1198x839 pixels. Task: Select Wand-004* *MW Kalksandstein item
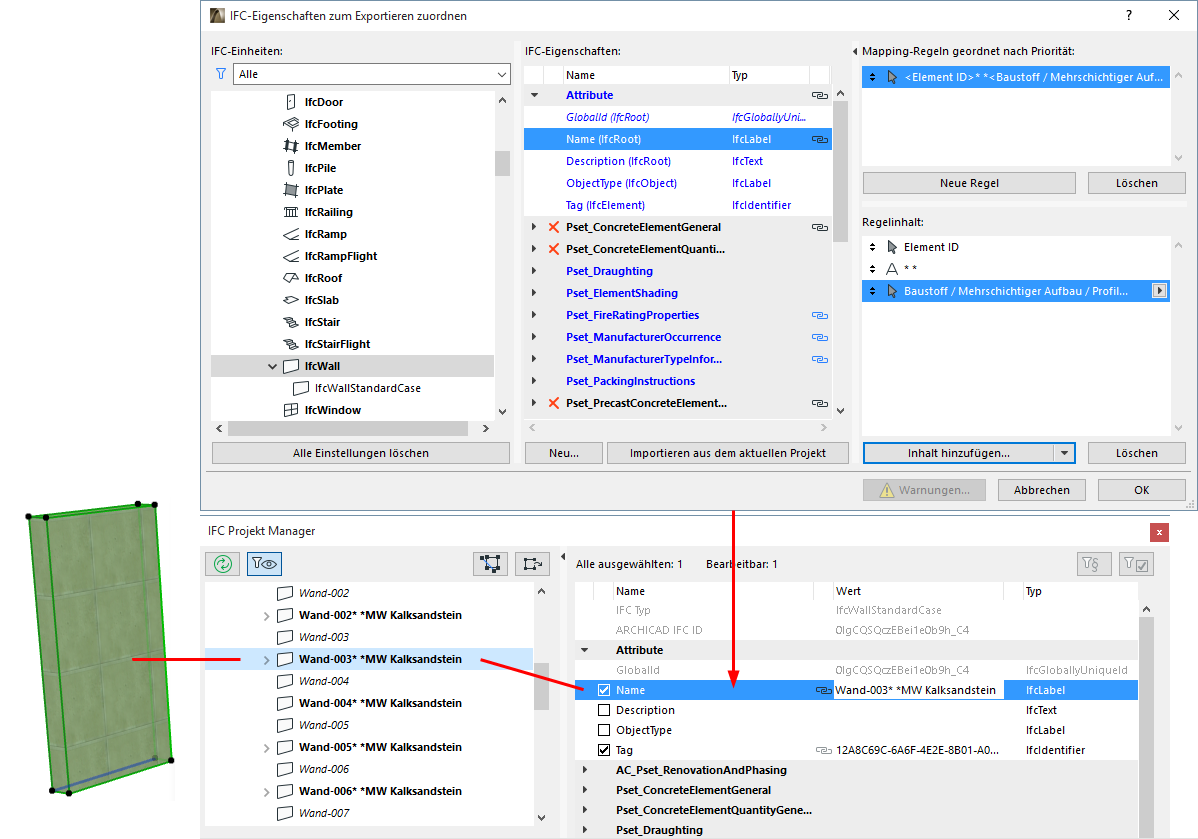point(380,703)
